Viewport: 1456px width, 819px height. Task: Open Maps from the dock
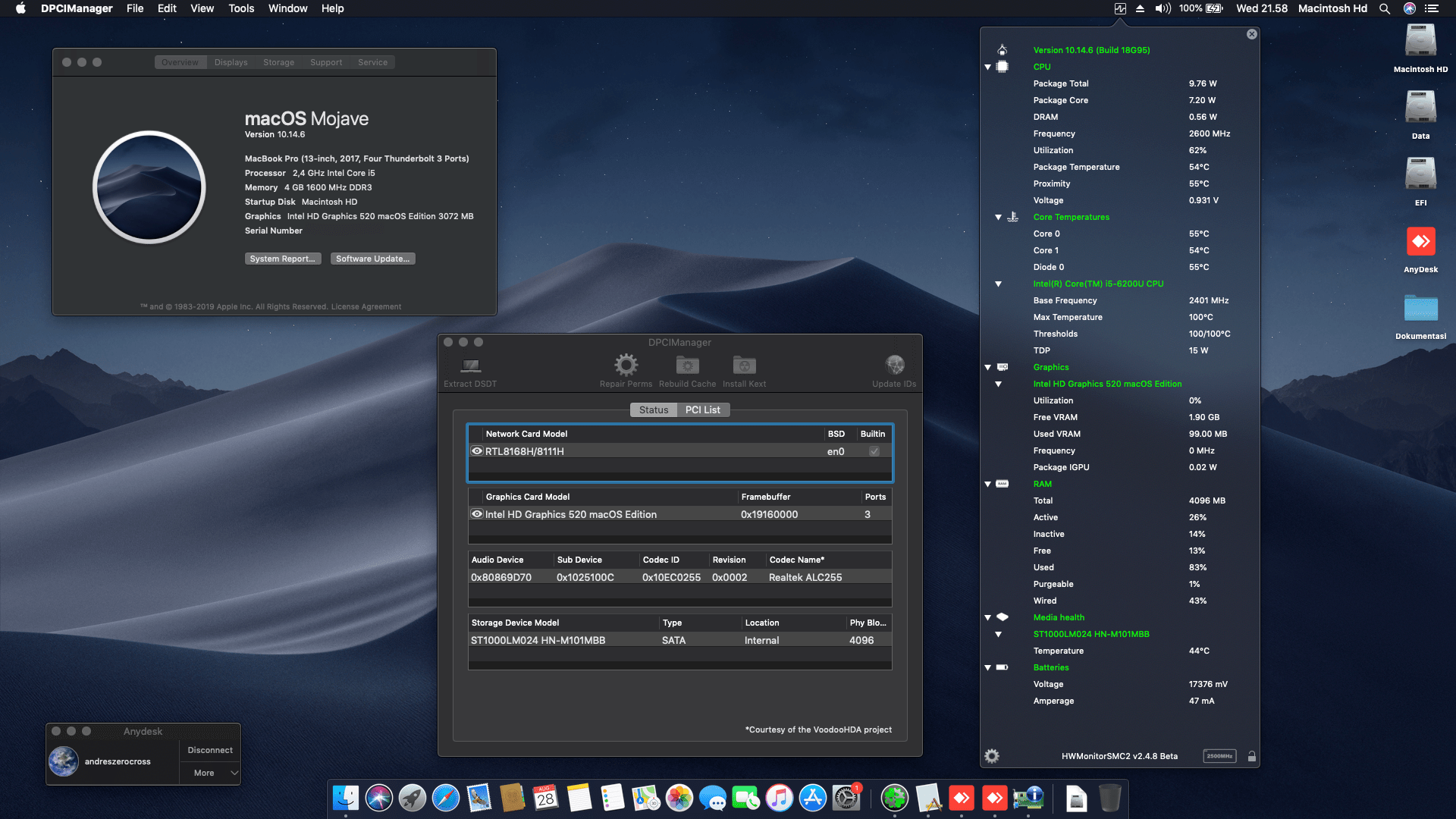point(646,798)
